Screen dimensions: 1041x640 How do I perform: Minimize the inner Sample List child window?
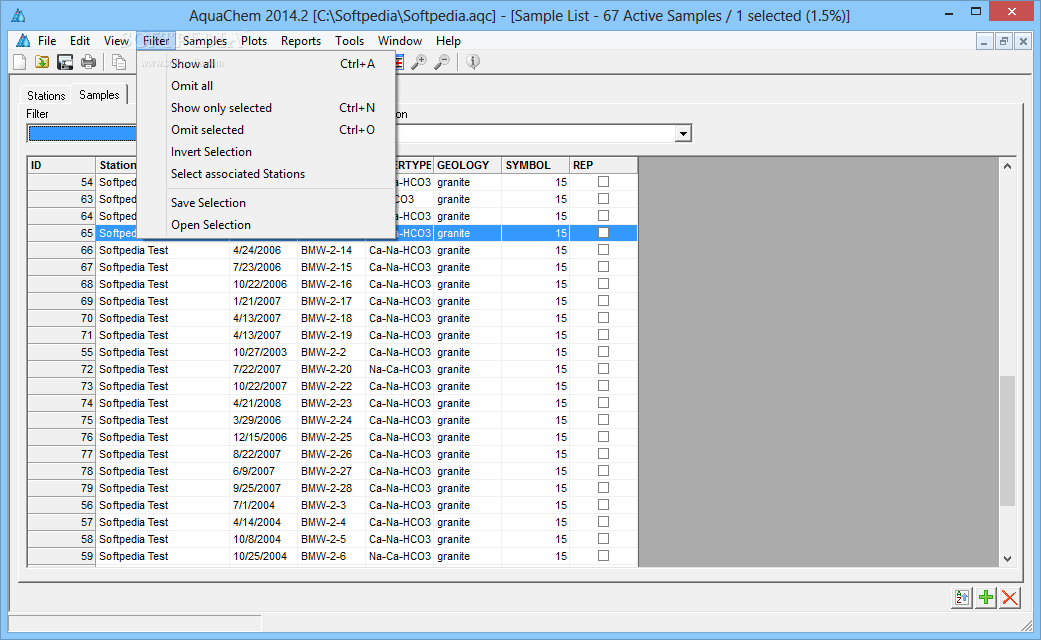(985, 41)
